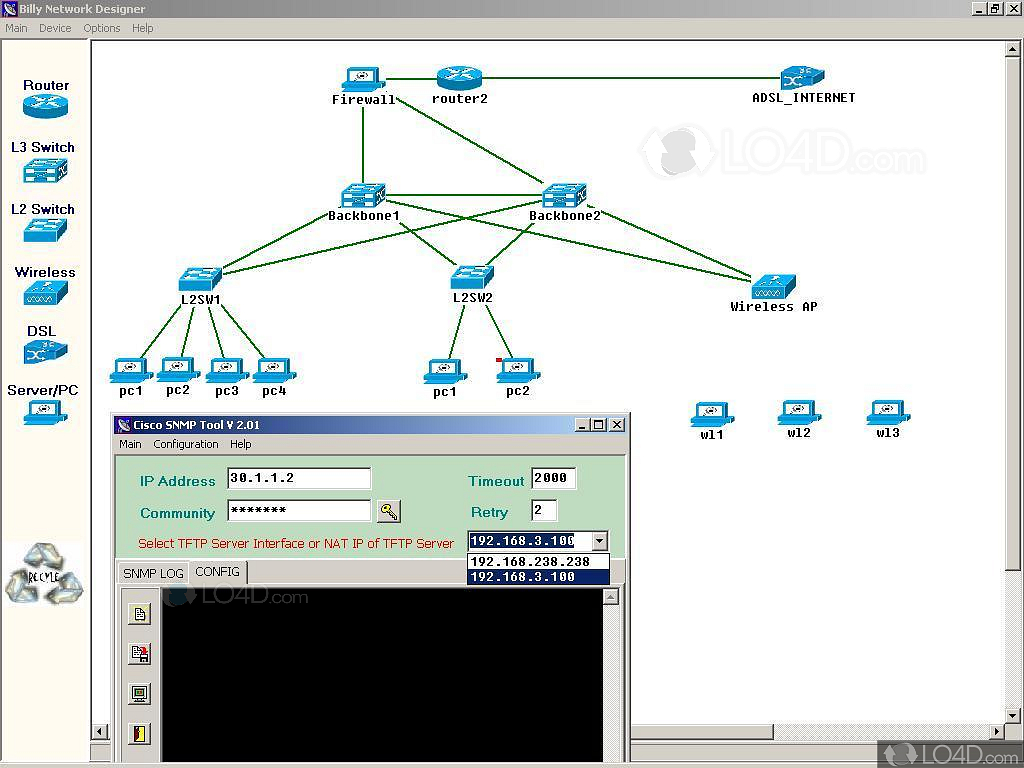
Task: Select the L3 Switch palette icon
Action: tap(45, 170)
